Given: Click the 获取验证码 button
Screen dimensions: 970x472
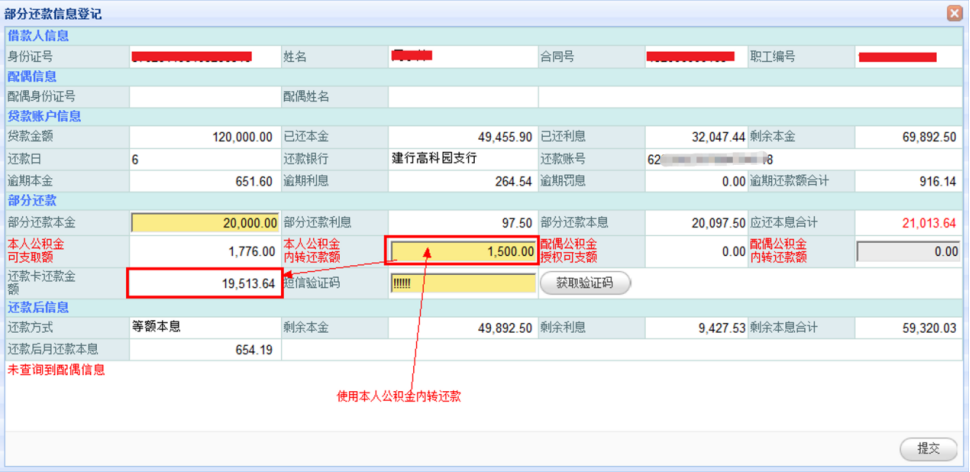Looking at the screenshot, I should [x=585, y=283].
